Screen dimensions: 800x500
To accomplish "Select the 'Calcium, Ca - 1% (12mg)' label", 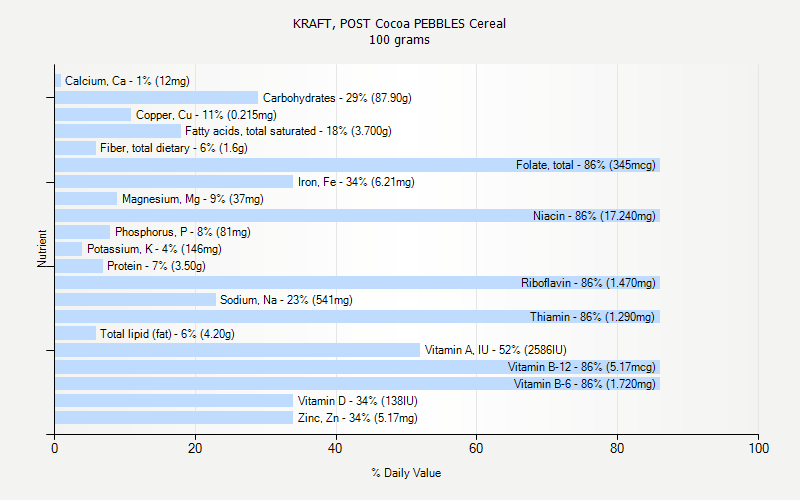I will pyautogui.click(x=127, y=81).
